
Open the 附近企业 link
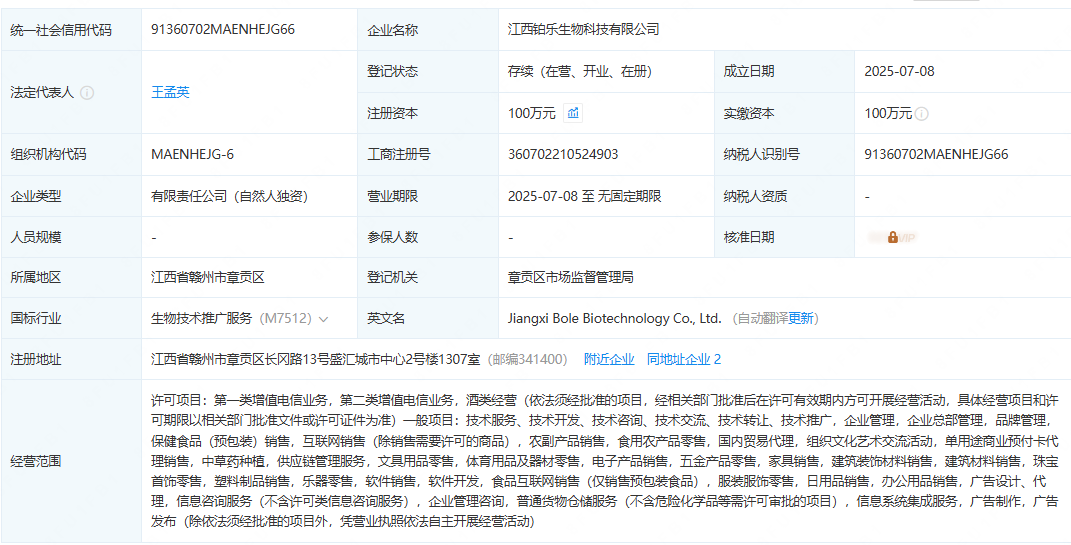coord(609,359)
